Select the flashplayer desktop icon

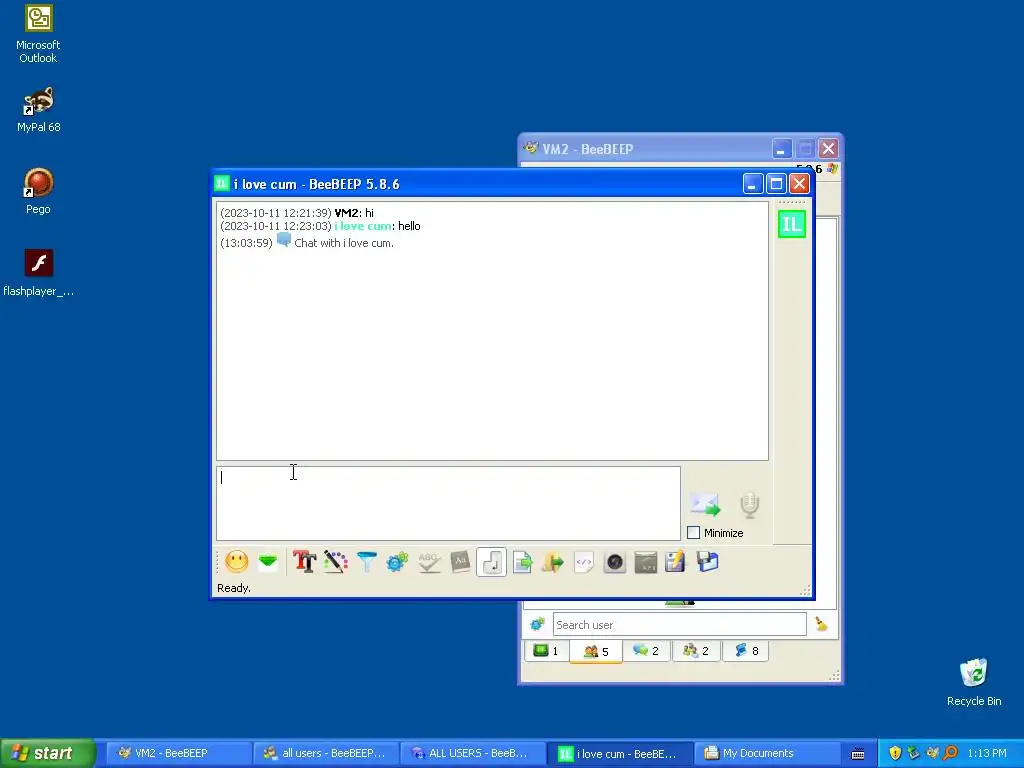pos(38,273)
